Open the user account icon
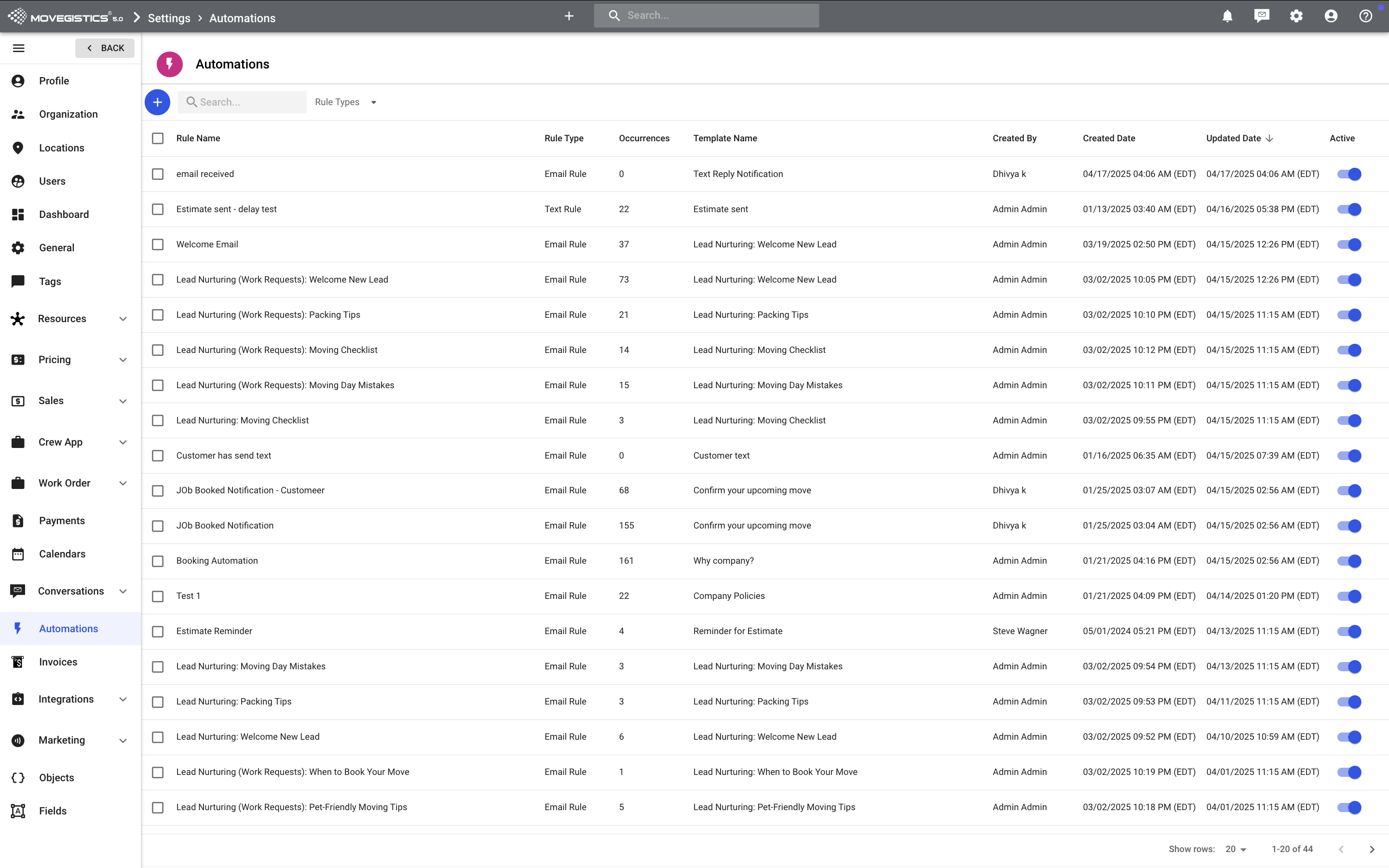Screen dimensions: 1389x868 [x=1331, y=16]
